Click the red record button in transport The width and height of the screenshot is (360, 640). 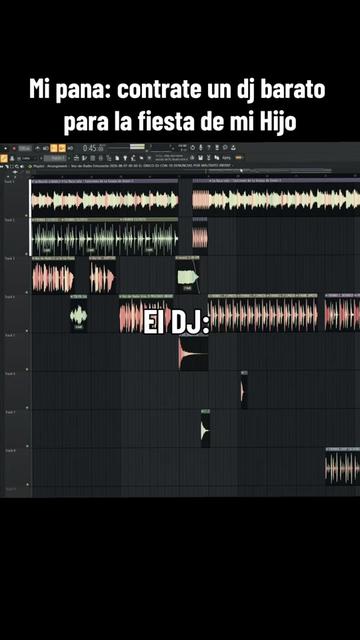pyautogui.click(x=14, y=148)
